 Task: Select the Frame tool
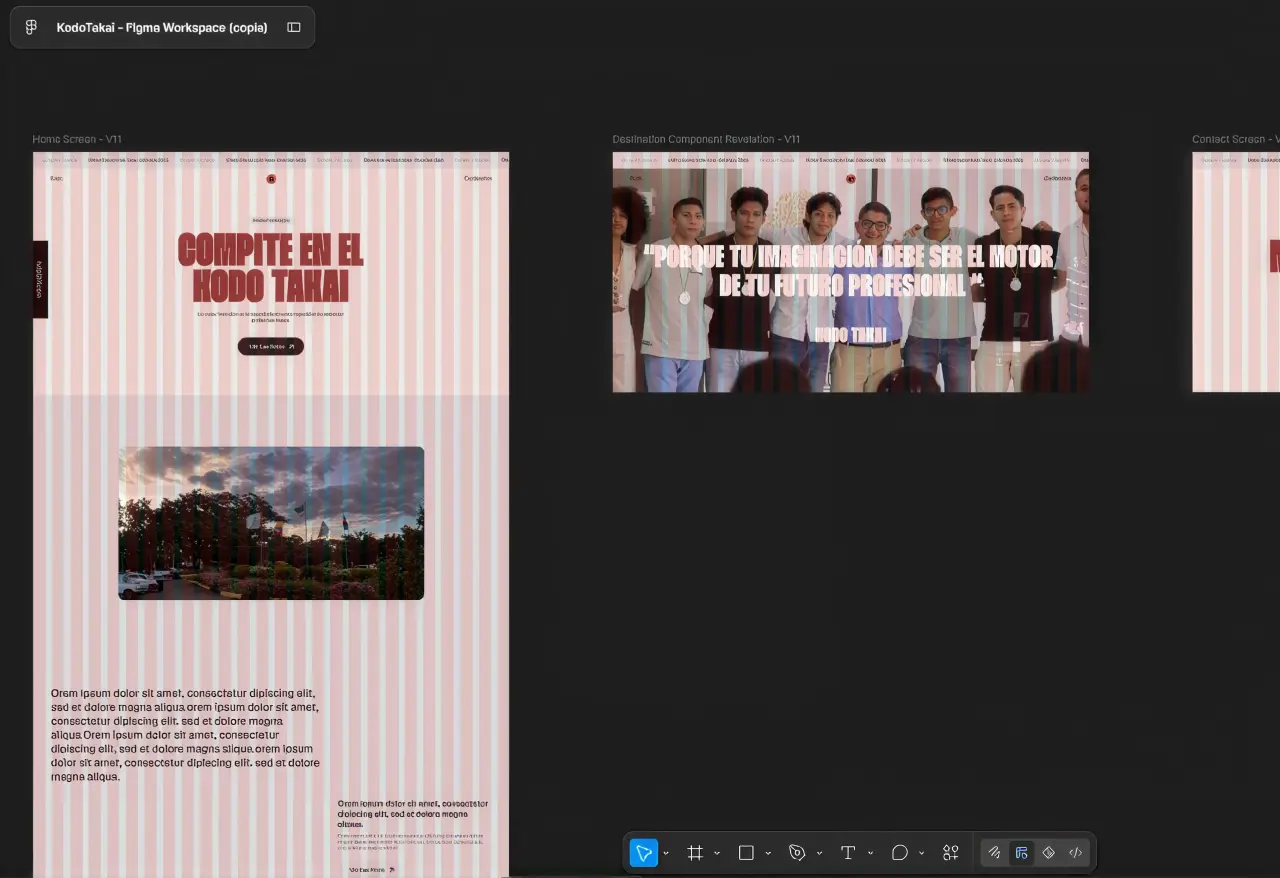(695, 853)
